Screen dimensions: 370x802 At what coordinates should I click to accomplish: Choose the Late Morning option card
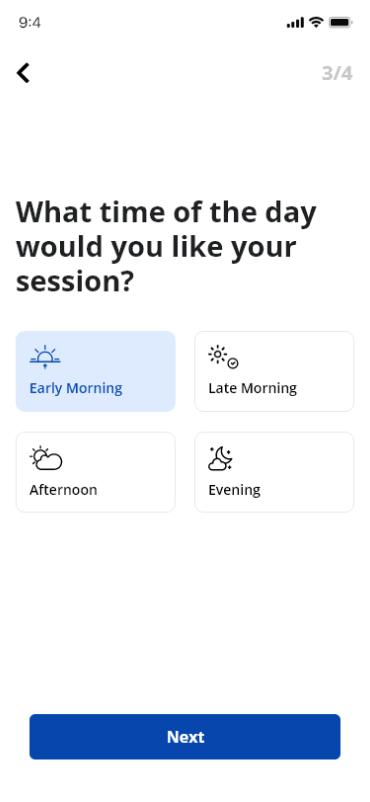[274, 371]
